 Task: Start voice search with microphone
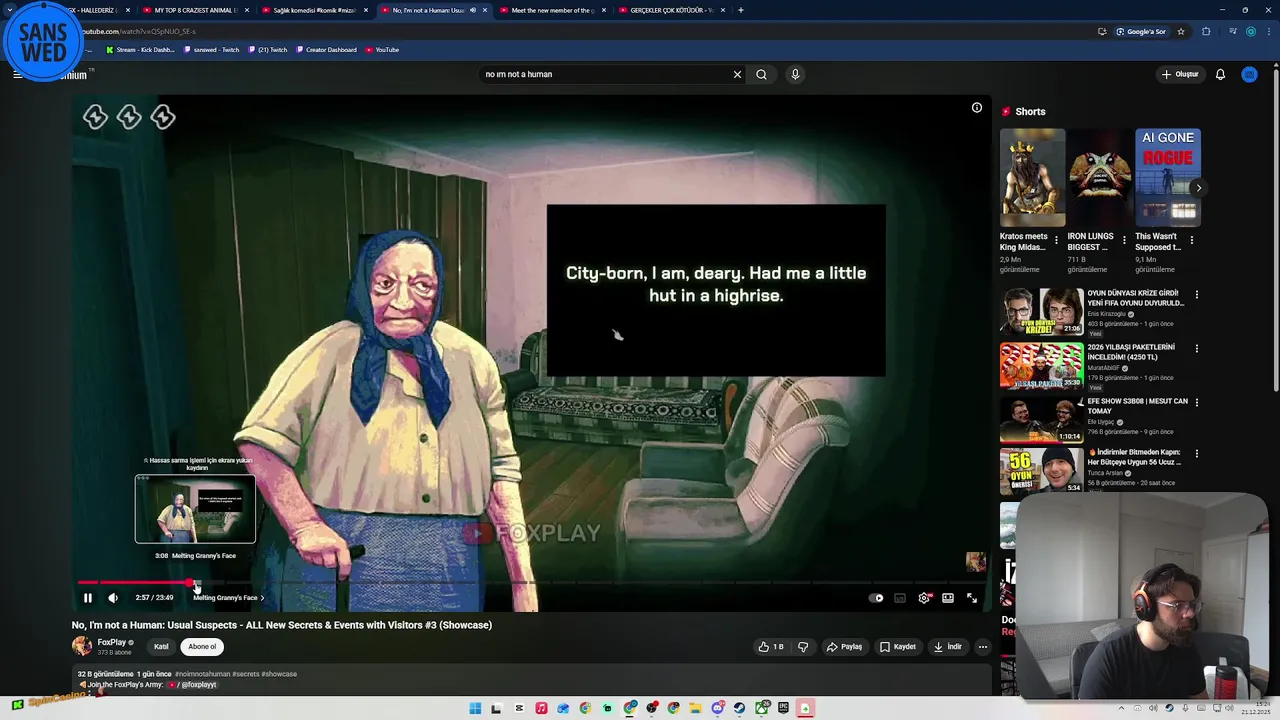795,74
